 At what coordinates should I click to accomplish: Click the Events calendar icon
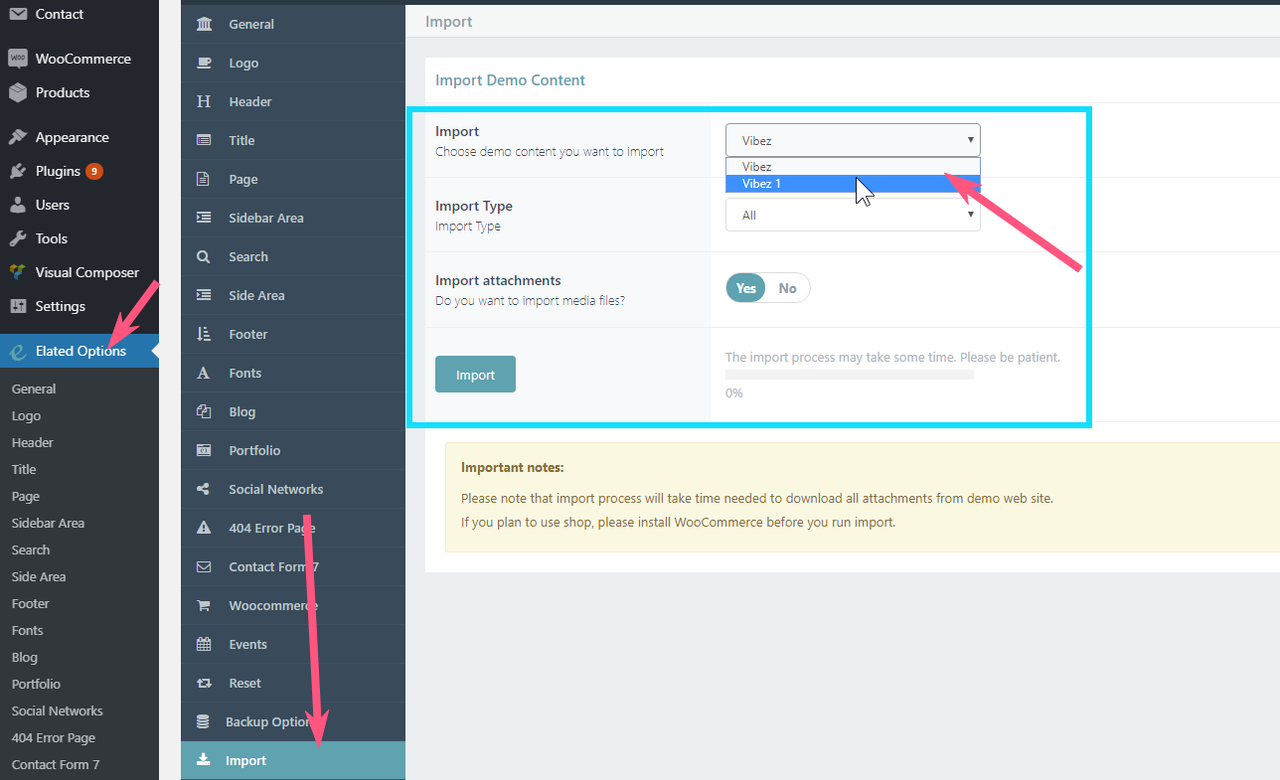pyautogui.click(x=204, y=644)
